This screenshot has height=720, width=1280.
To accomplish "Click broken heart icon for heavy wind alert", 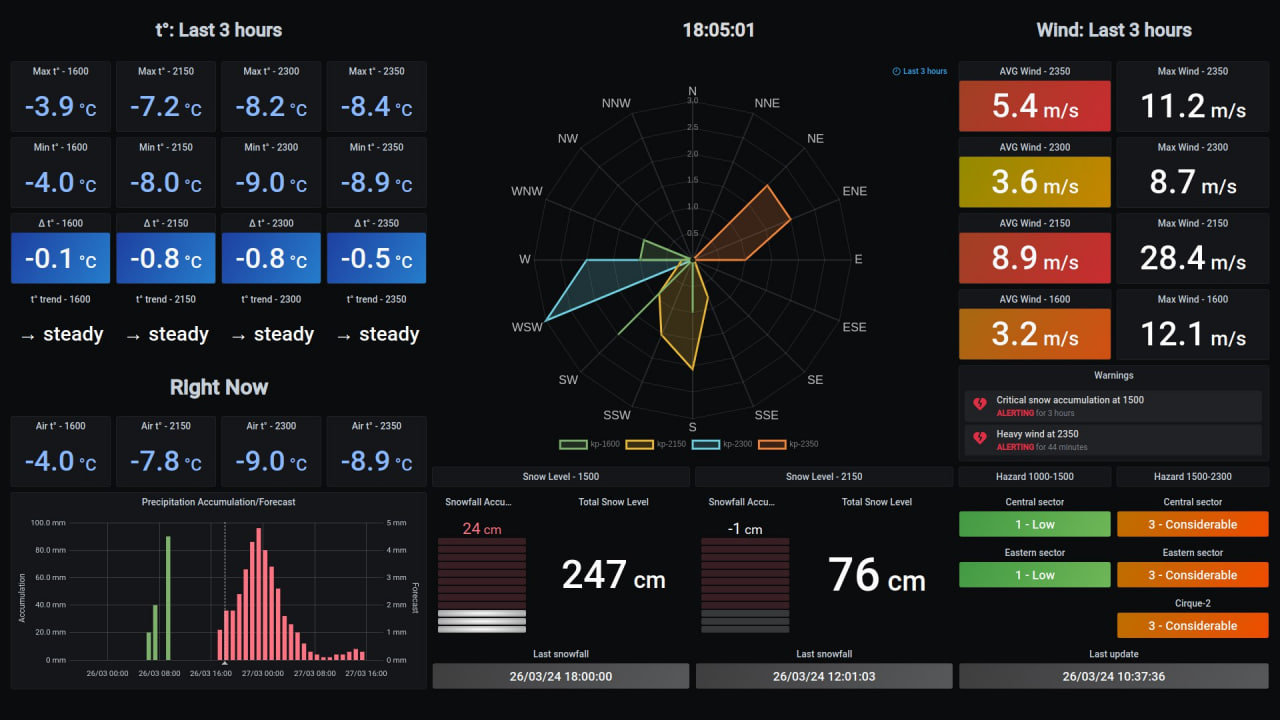I will pyautogui.click(x=980, y=440).
